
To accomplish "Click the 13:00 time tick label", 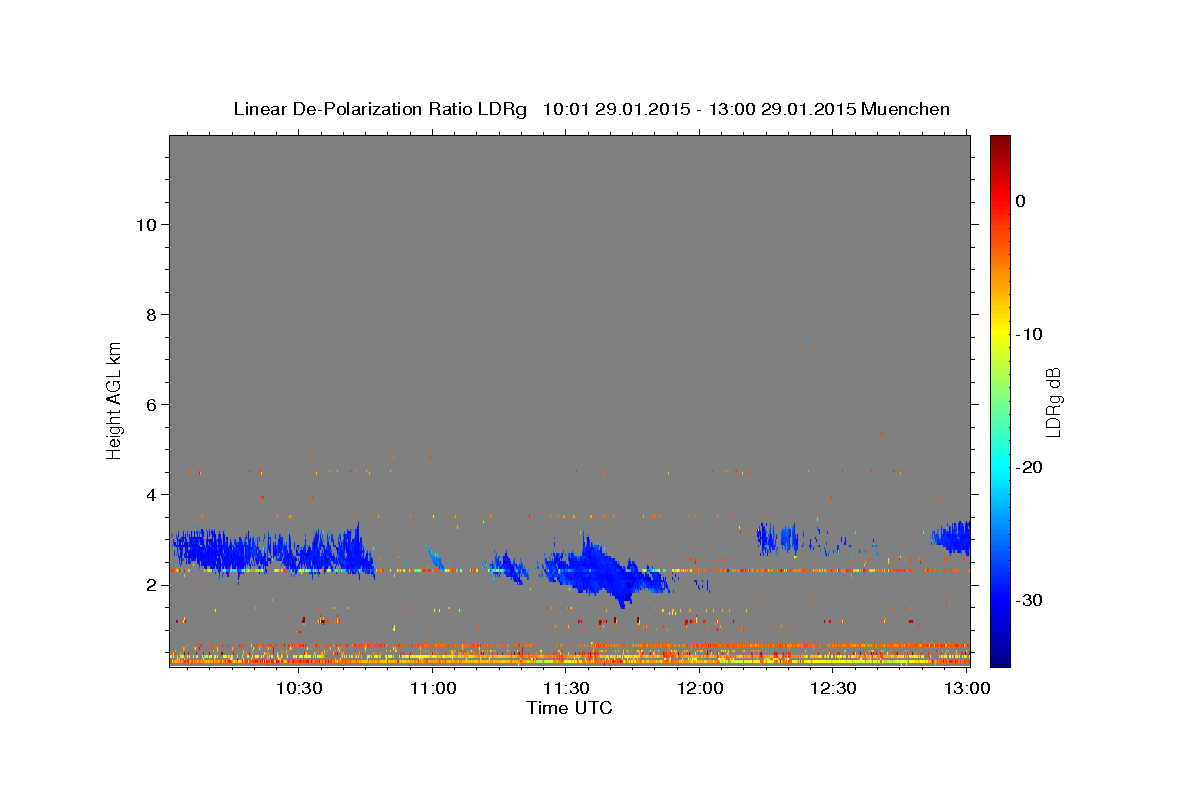I will 967,688.
